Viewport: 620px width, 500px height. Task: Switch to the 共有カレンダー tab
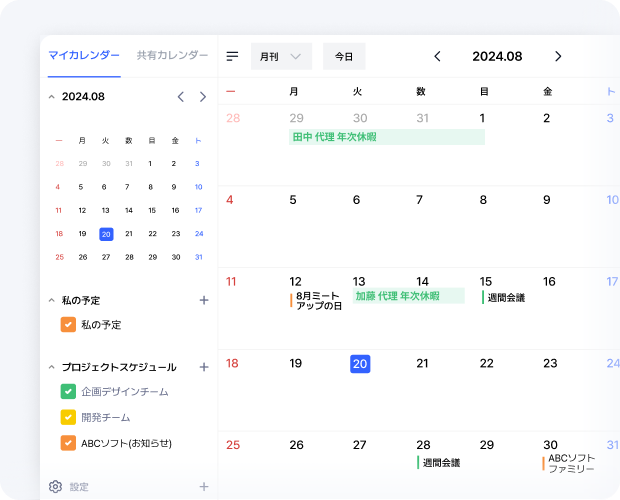point(172,56)
